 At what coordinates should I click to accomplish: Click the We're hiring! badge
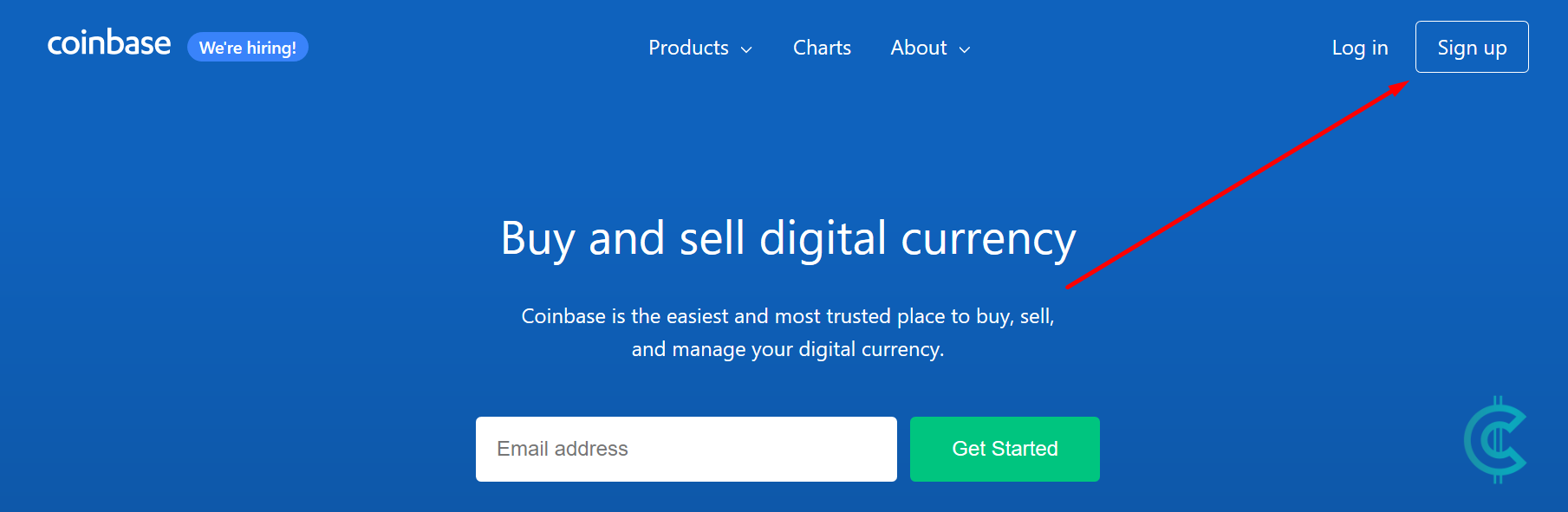coord(248,47)
